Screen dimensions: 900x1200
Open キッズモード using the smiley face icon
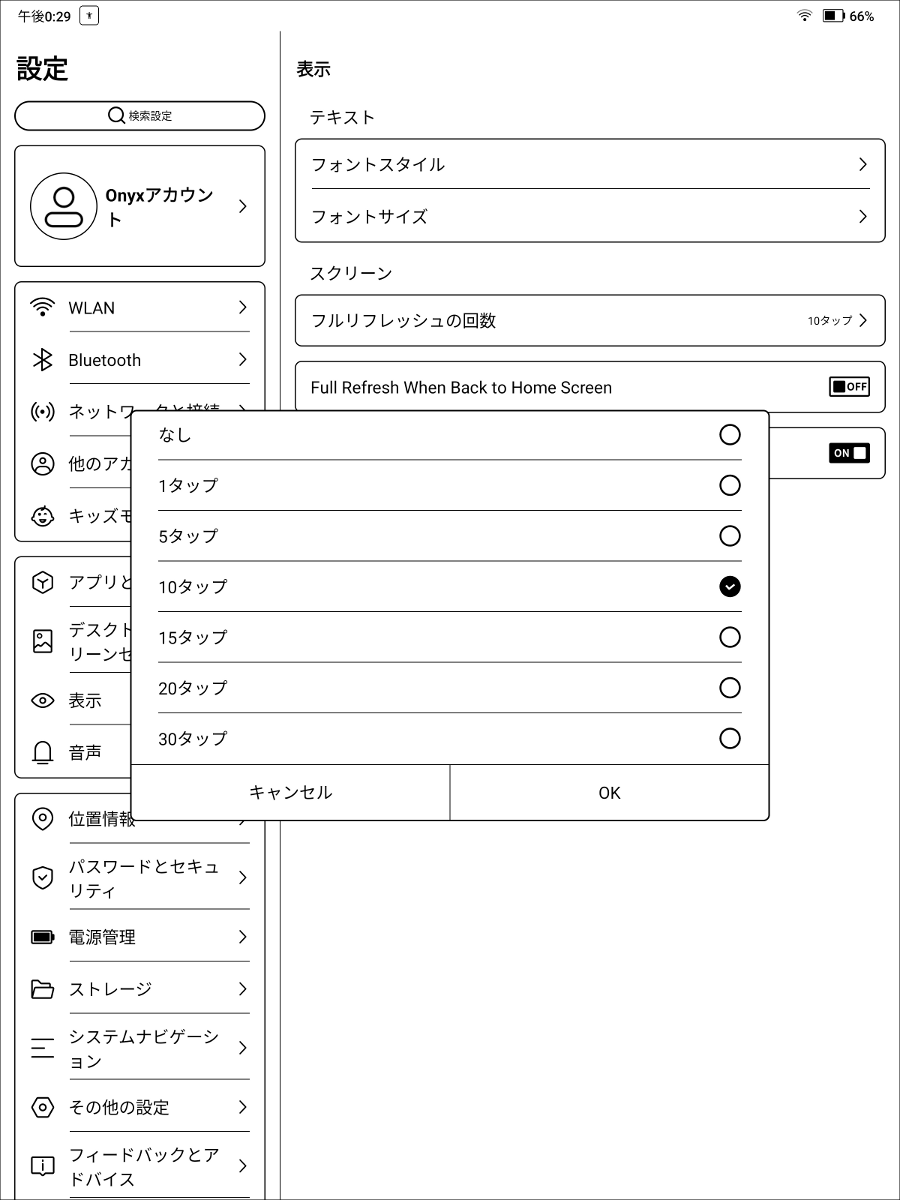pos(42,516)
